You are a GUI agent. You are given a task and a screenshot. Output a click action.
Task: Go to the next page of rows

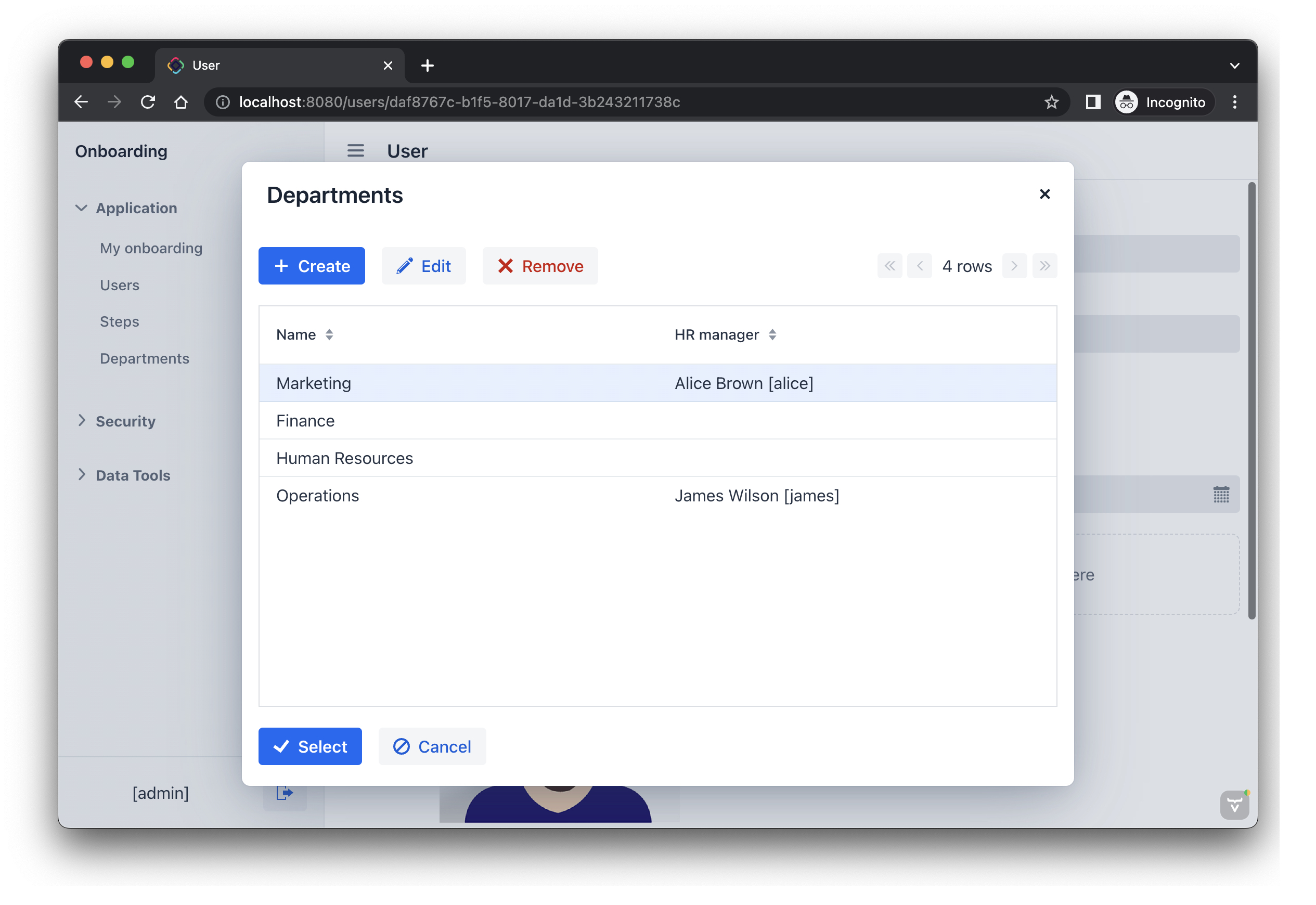(1014, 266)
